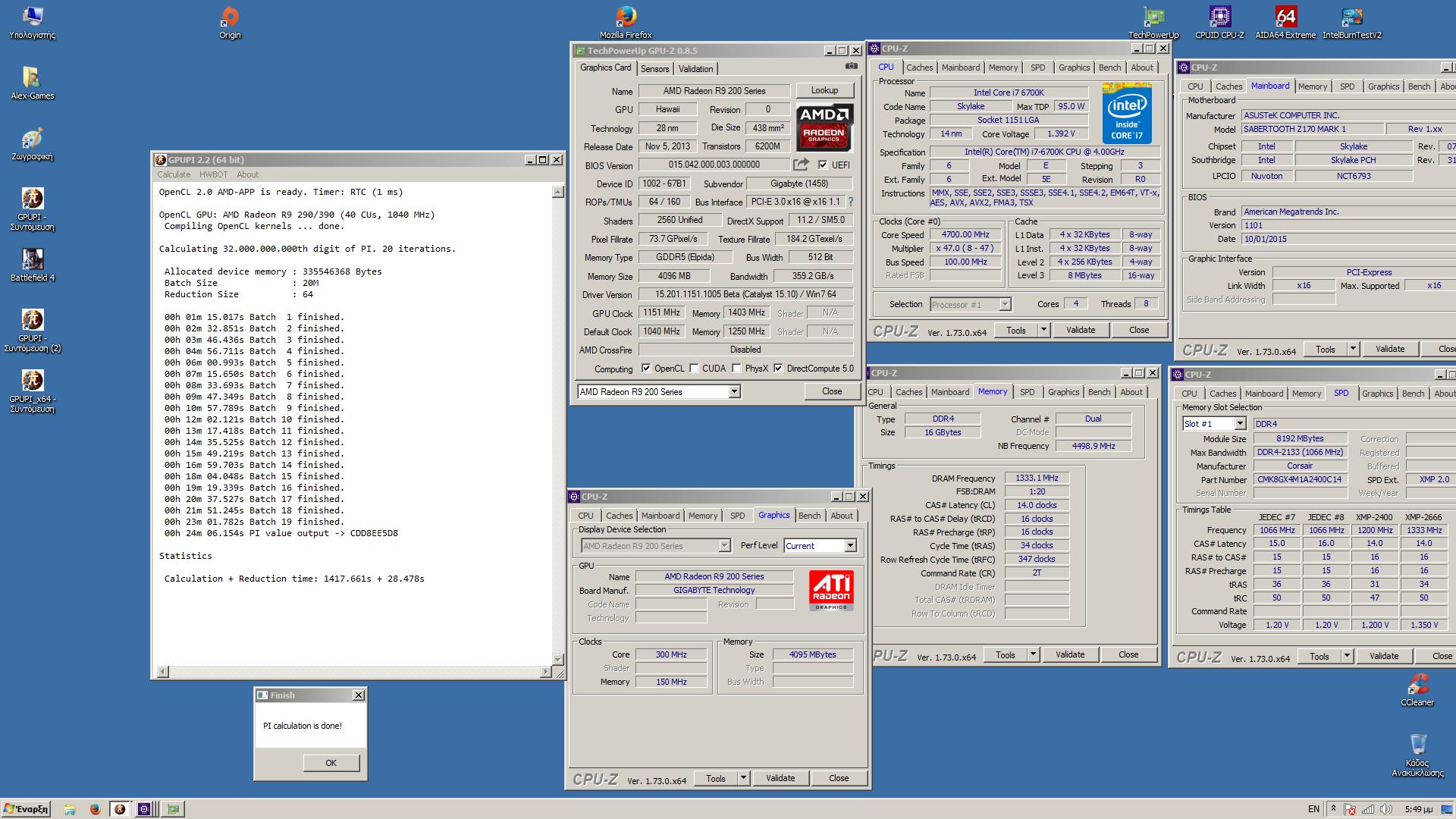
Task: Open Firefox from the taskbar
Action: point(95,809)
